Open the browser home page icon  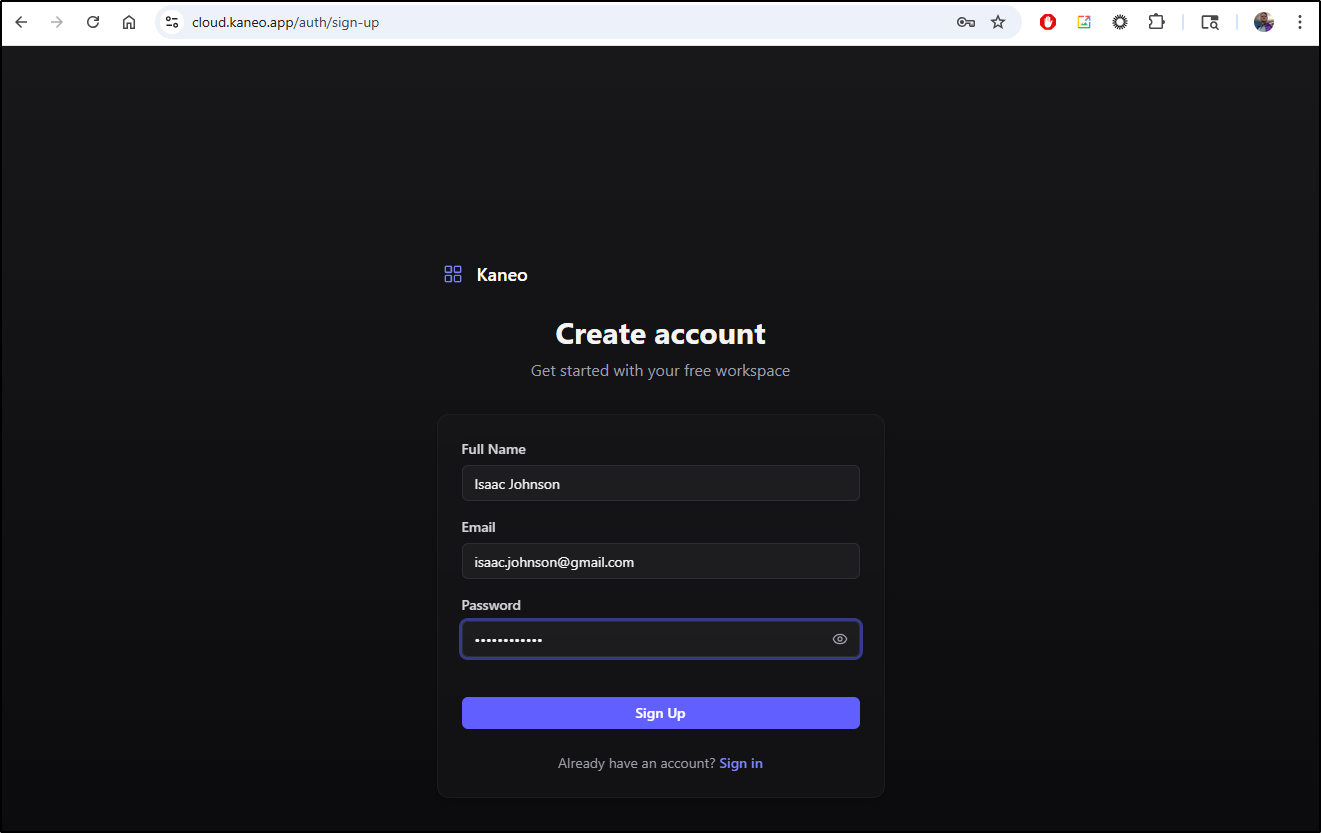(x=129, y=22)
